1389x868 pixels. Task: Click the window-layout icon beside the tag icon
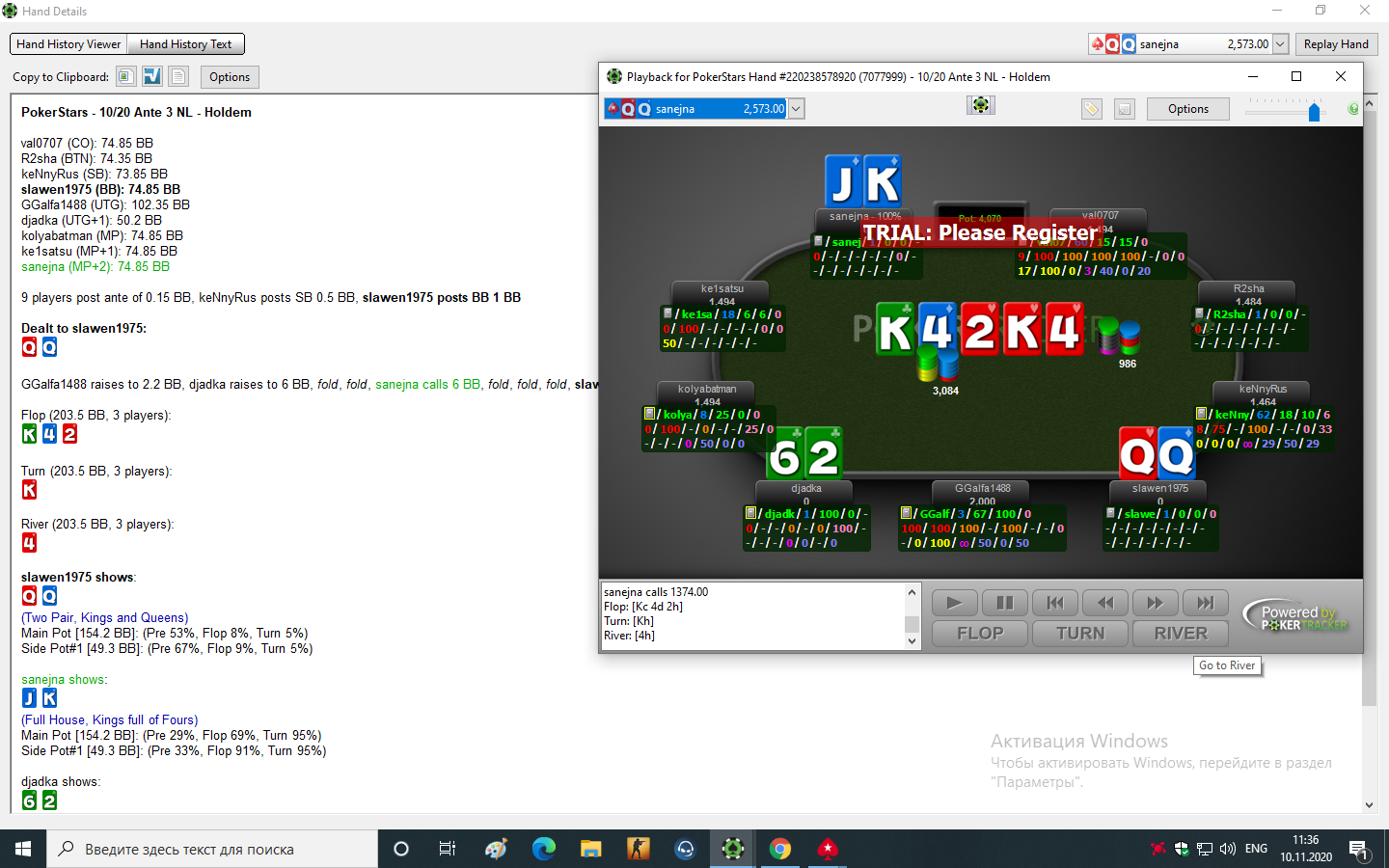[1125, 109]
